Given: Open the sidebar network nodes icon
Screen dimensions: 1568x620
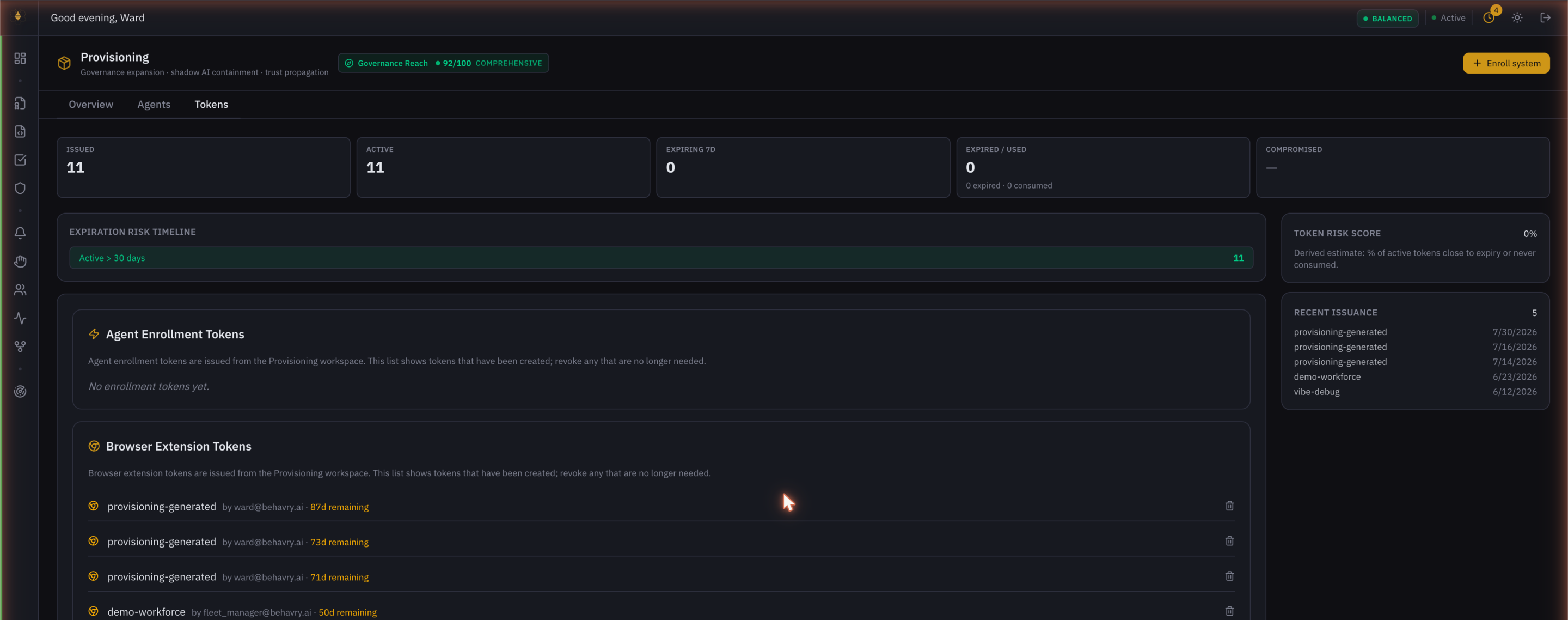Looking at the screenshot, I should 20,347.
